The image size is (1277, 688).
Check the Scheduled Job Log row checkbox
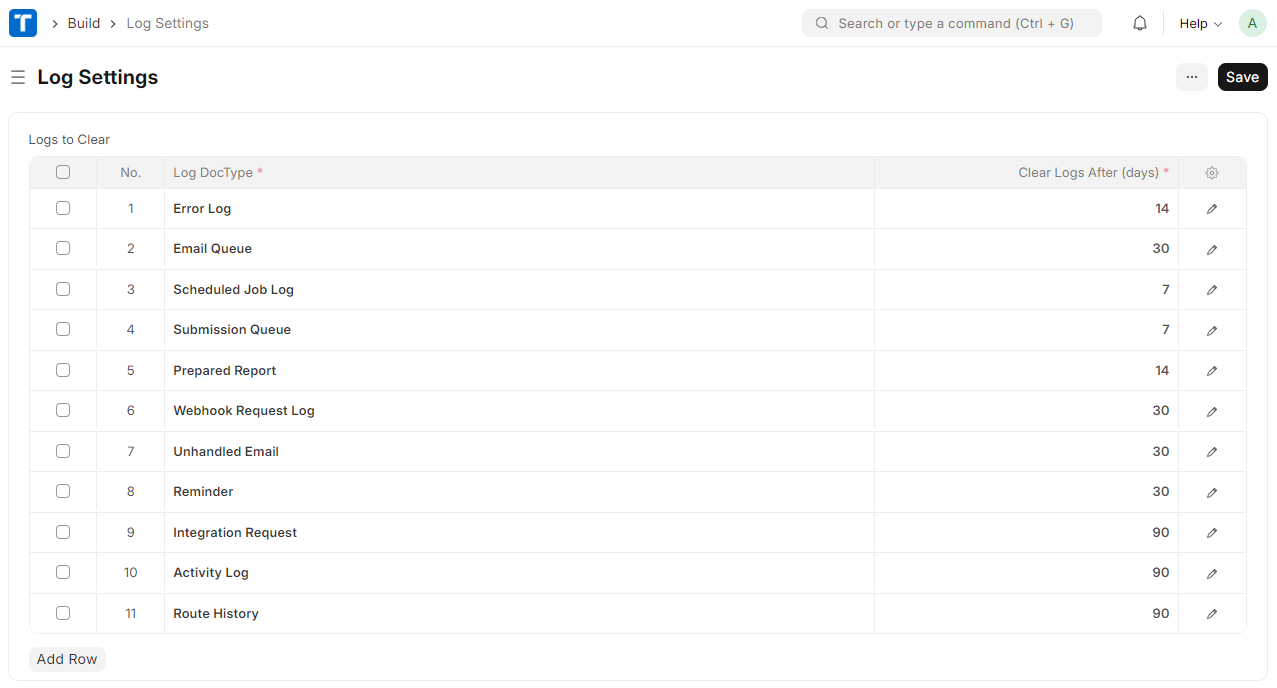(63, 289)
